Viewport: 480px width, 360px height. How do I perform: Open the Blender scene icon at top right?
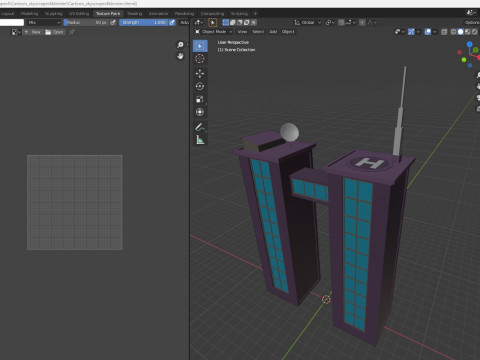click(x=471, y=13)
